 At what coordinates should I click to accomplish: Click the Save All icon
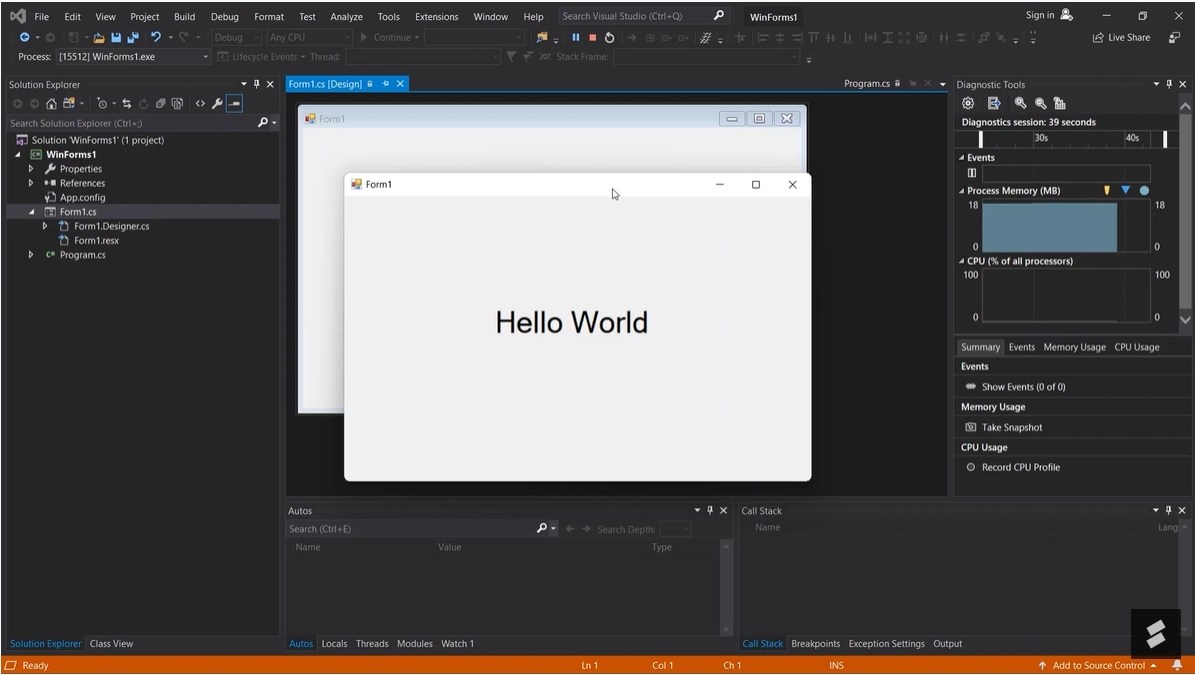(132, 36)
